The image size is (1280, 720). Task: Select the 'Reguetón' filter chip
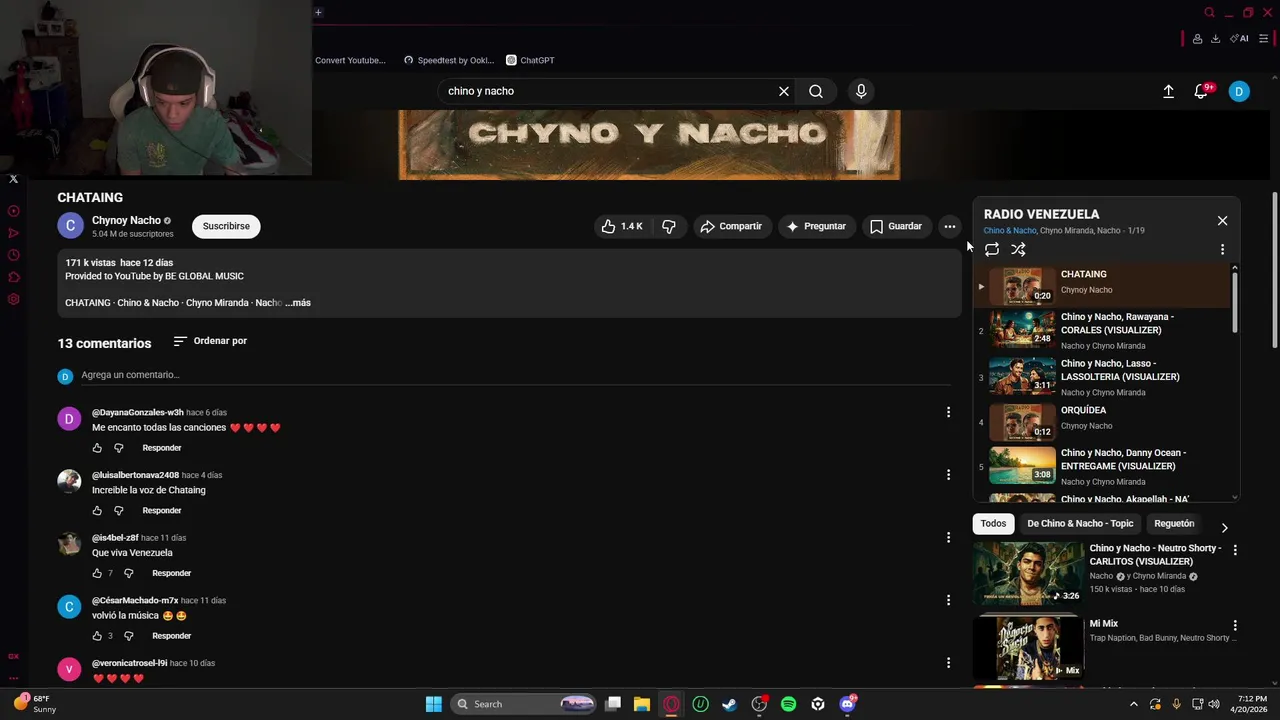click(1174, 523)
